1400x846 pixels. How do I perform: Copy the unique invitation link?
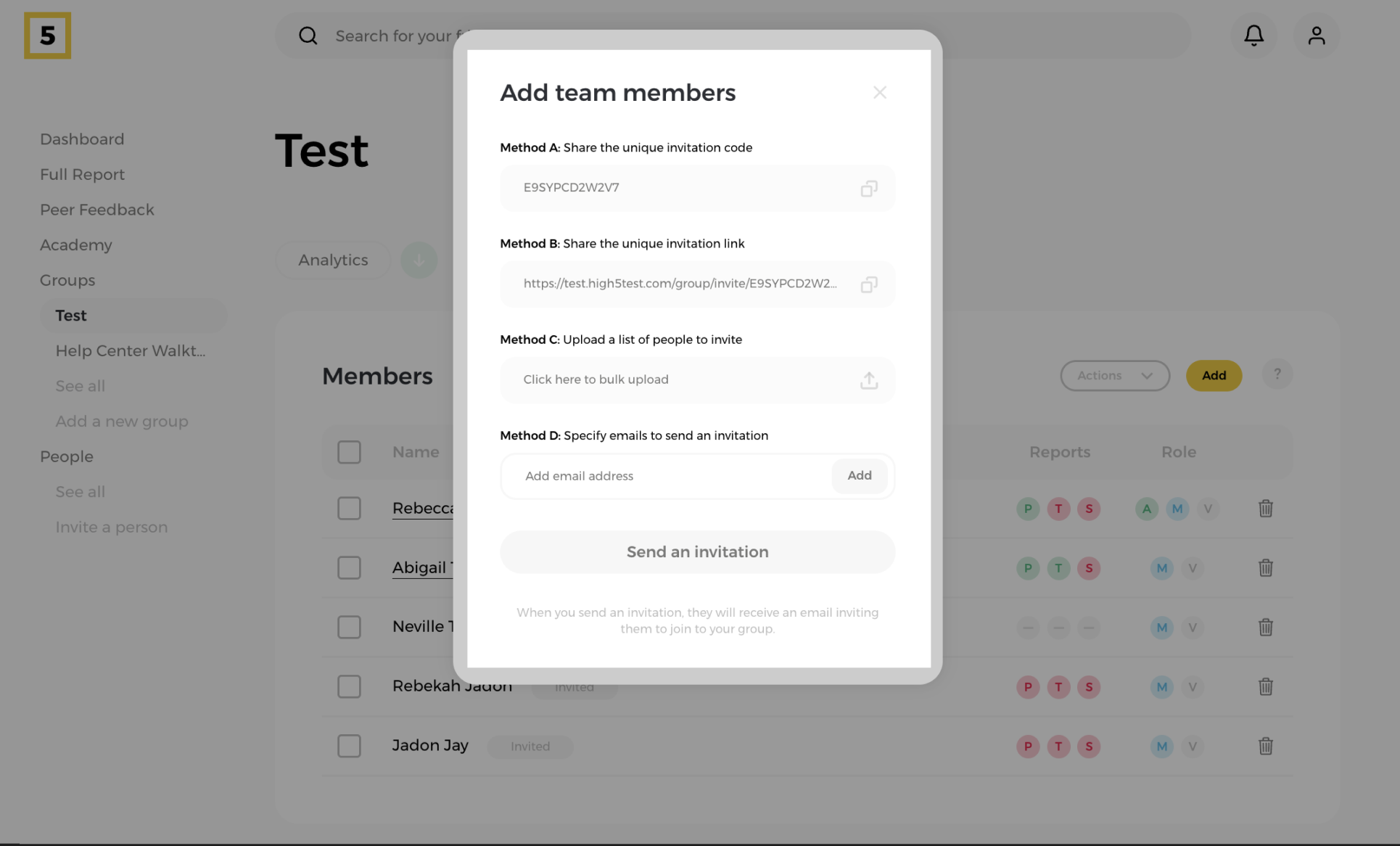(868, 284)
